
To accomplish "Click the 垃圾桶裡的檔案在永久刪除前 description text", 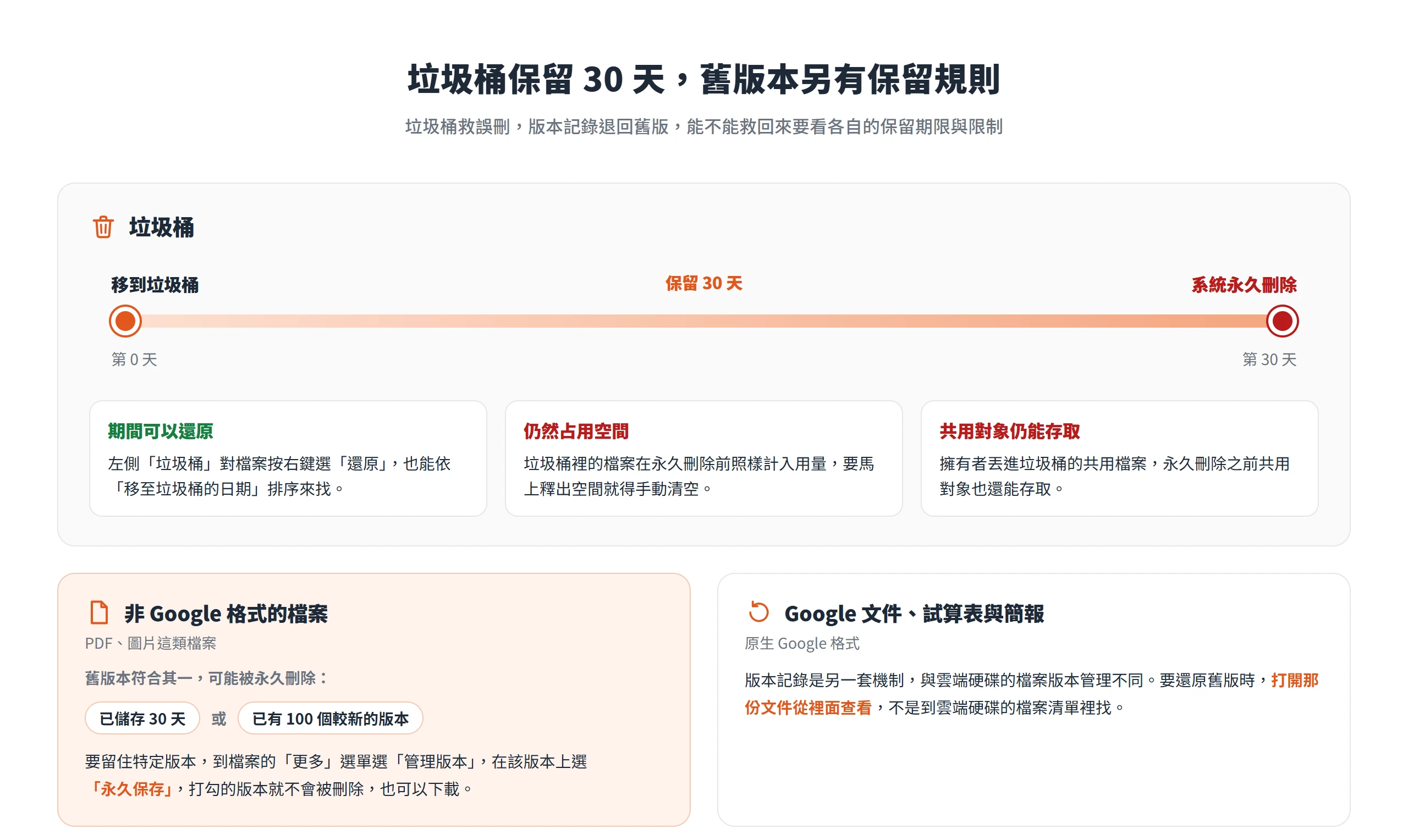I will click(x=698, y=476).
